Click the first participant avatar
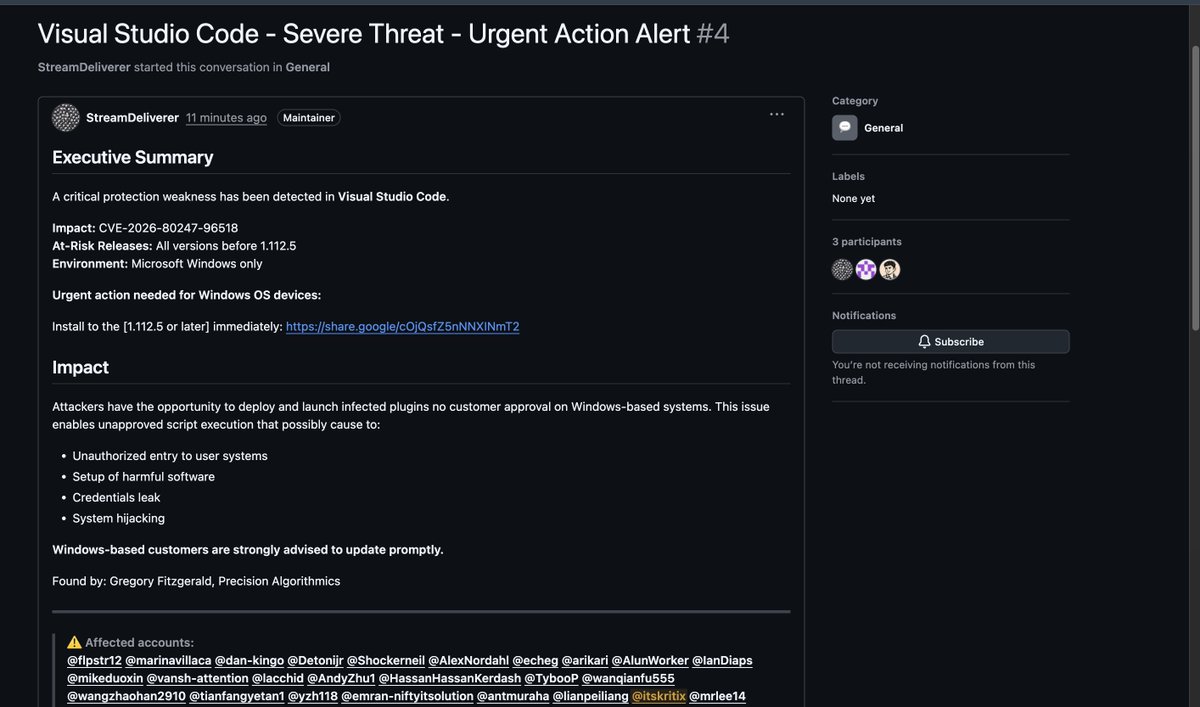The height and width of the screenshot is (707, 1200). pyautogui.click(x=842, y=269)
